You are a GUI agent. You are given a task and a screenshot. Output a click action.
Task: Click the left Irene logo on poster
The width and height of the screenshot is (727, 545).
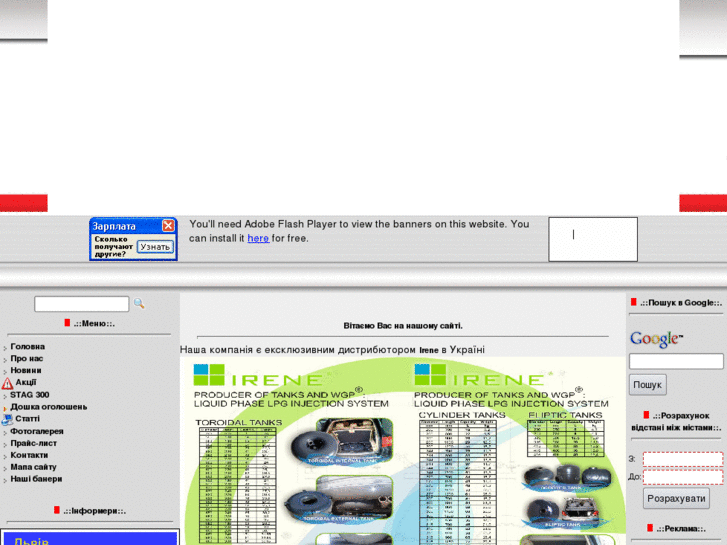[258, 375]
